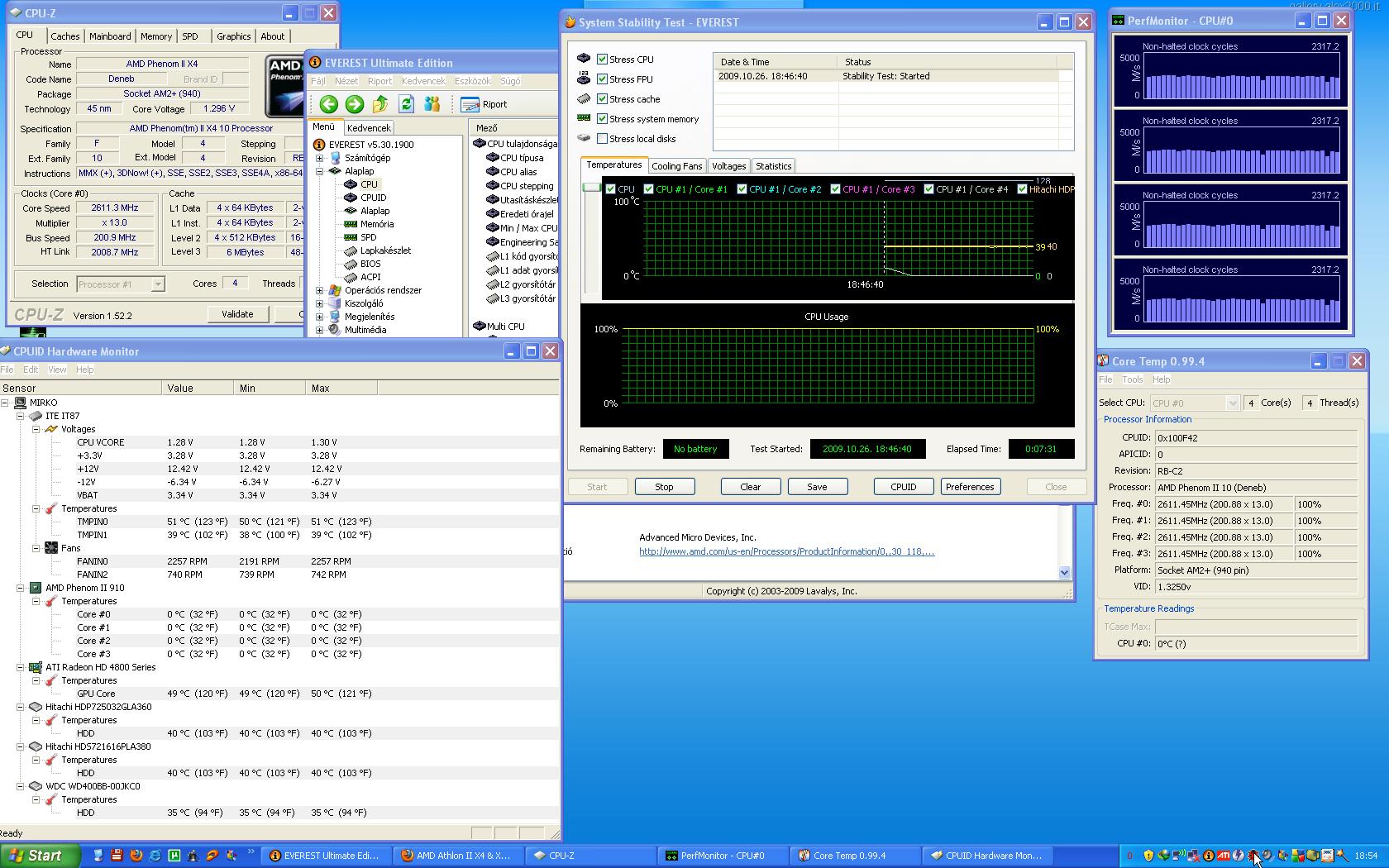Image resolution: width=1389 pixels, height=868 pixels.
Task: Toggle CPU #1 / Core #3 graph checkbox
Action: tap(836, 189)
